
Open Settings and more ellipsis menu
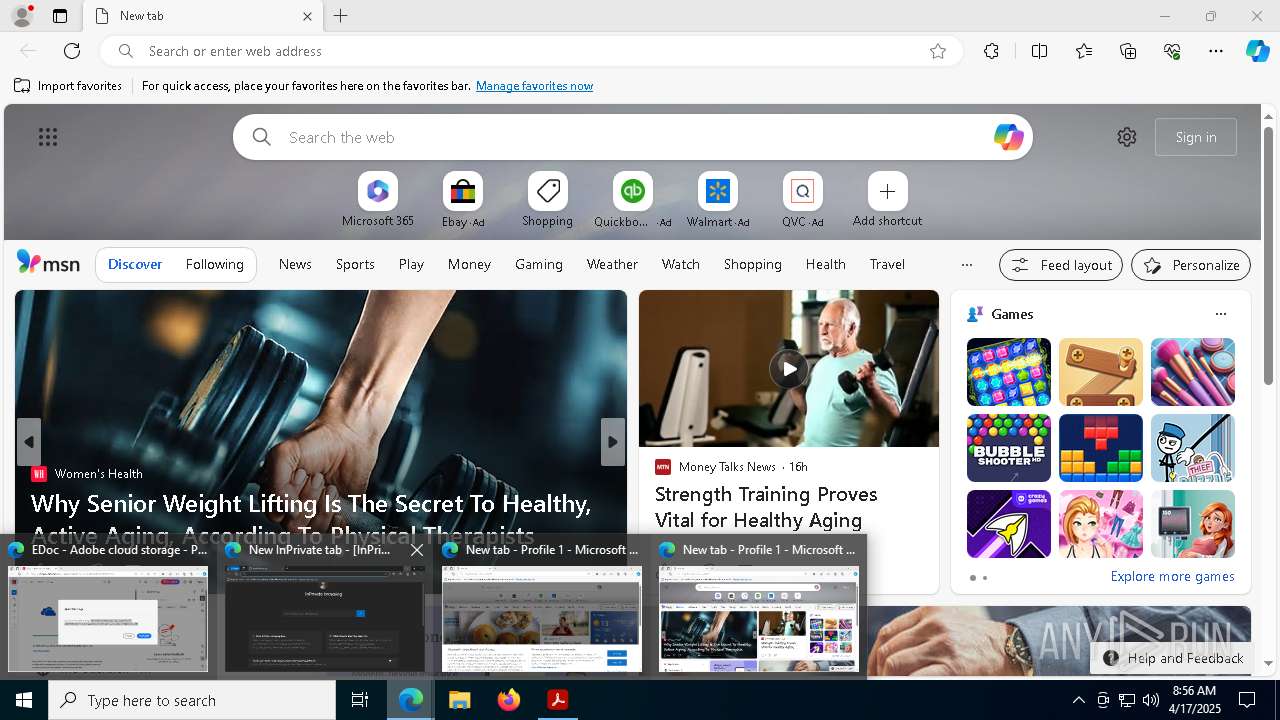click(x=1216, y=51)
